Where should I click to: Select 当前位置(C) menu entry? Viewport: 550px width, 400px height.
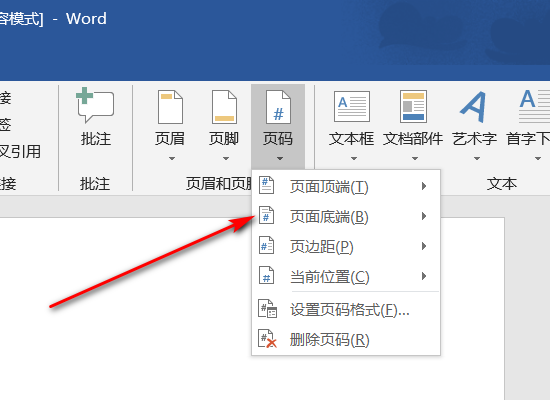[x=346, y=276]
